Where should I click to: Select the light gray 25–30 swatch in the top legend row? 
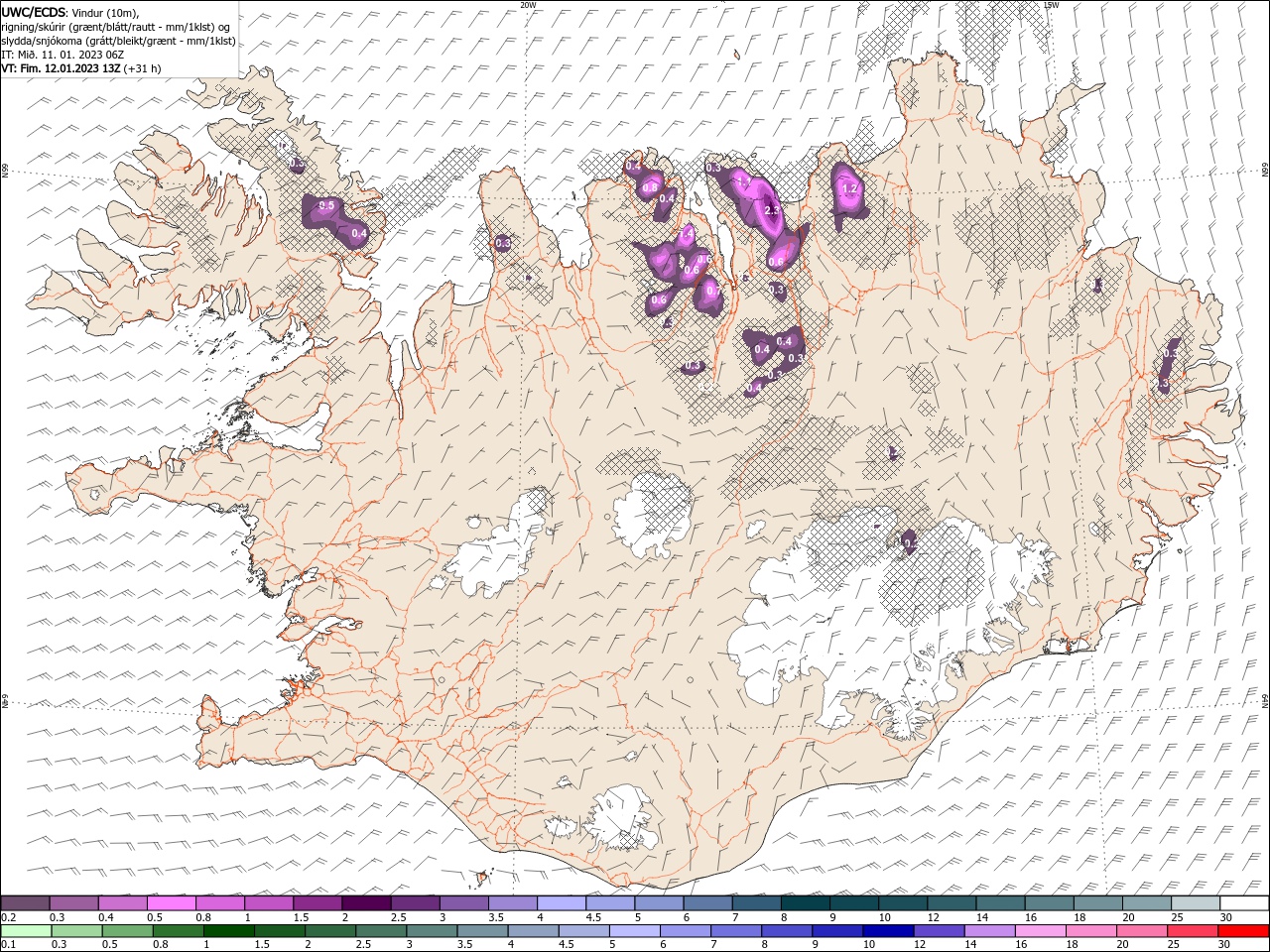1196,903
